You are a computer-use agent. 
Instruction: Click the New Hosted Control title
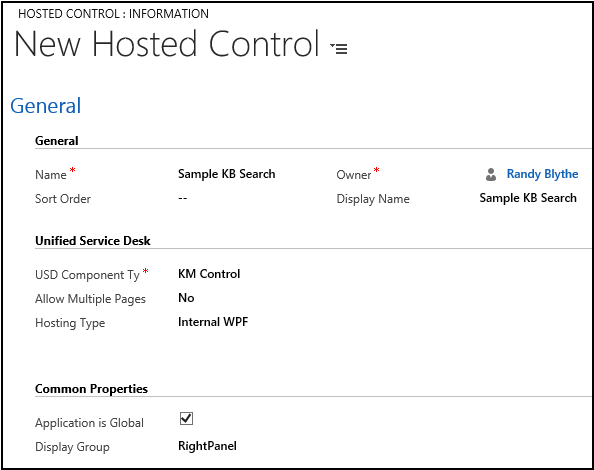(x=167, y=44)
